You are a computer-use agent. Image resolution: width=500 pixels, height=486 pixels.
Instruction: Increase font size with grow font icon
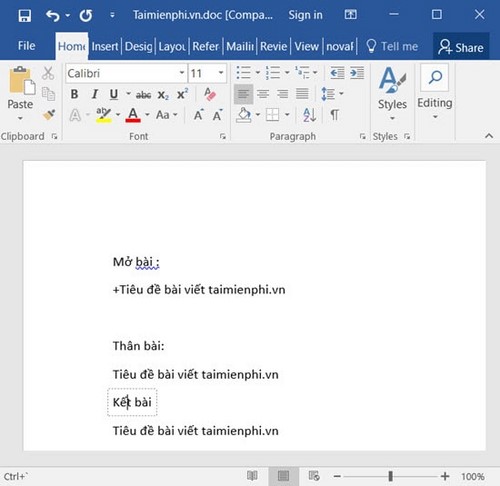(x=199, y=115)
